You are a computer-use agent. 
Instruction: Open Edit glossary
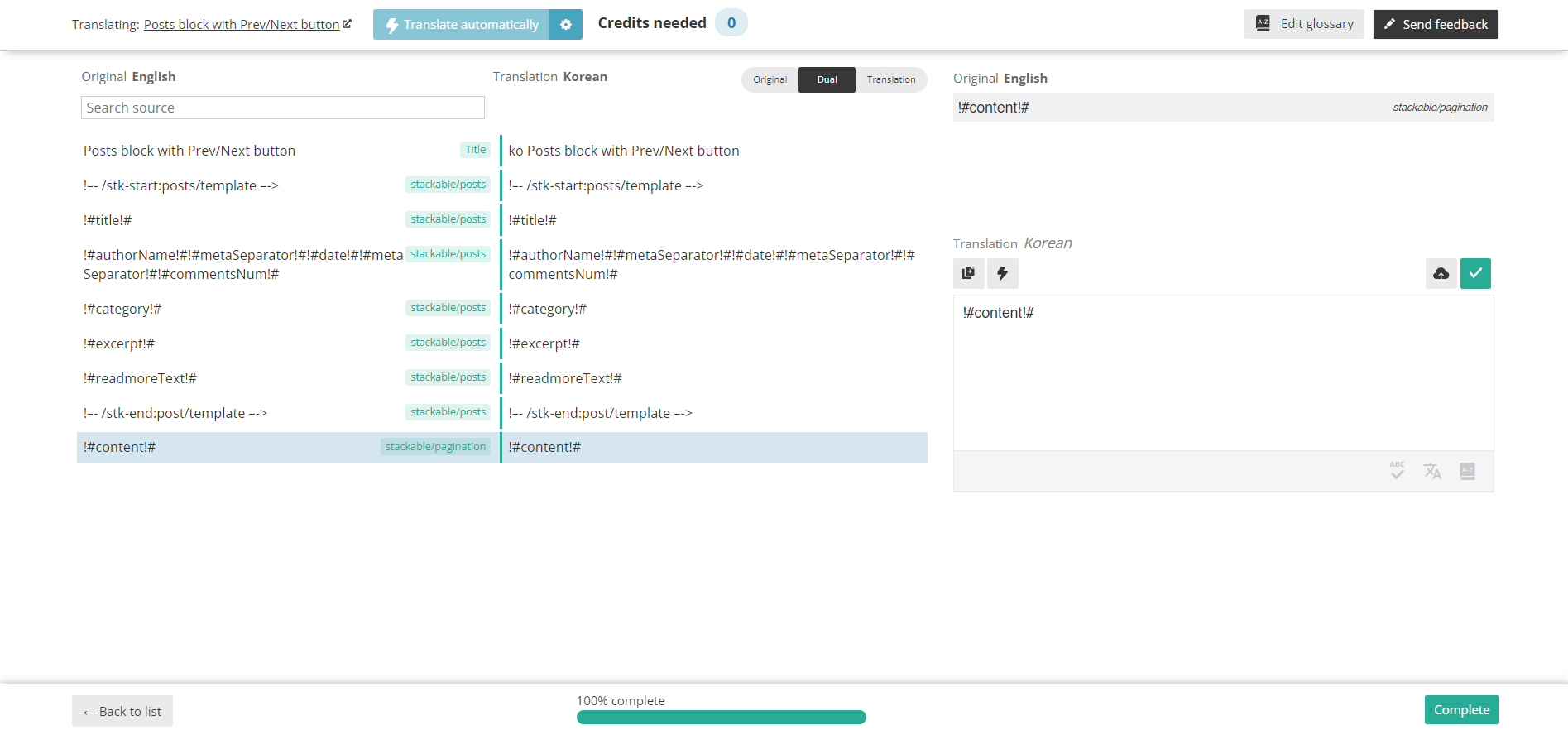[x=1304, y=24]
